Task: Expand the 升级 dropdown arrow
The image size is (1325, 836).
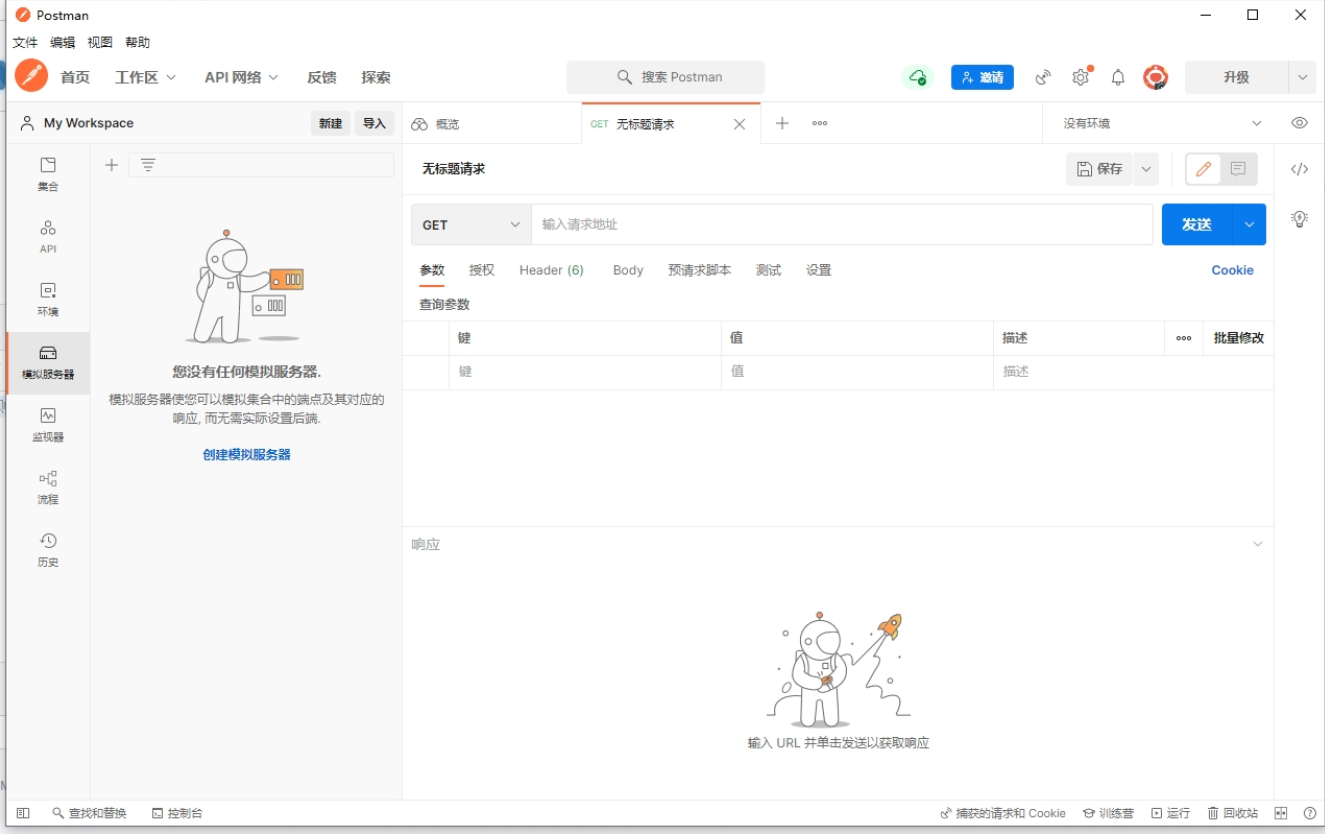Action: [x=1301, y=77]
